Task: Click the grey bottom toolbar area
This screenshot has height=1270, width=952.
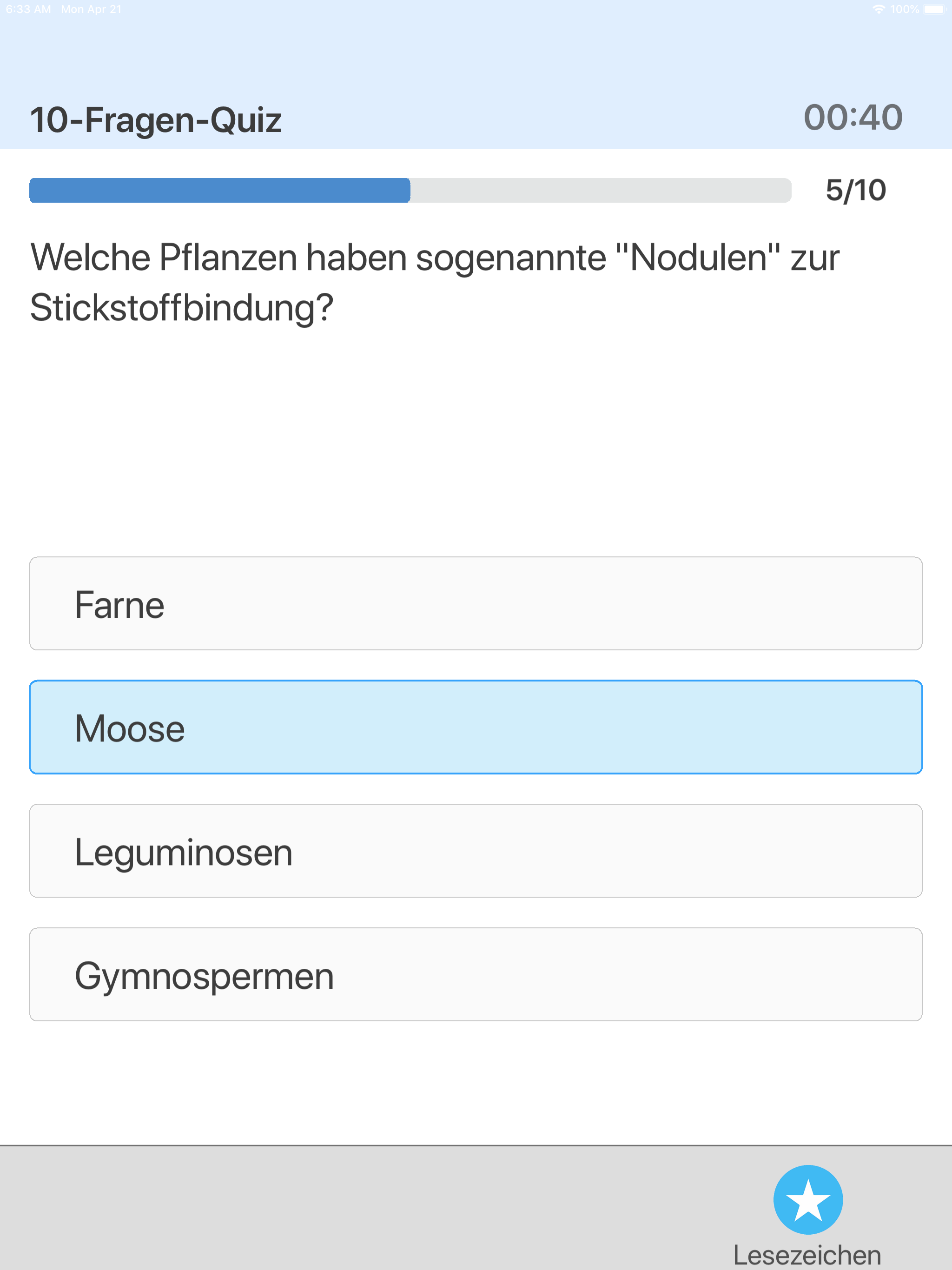Action: tap(476, 1208)
